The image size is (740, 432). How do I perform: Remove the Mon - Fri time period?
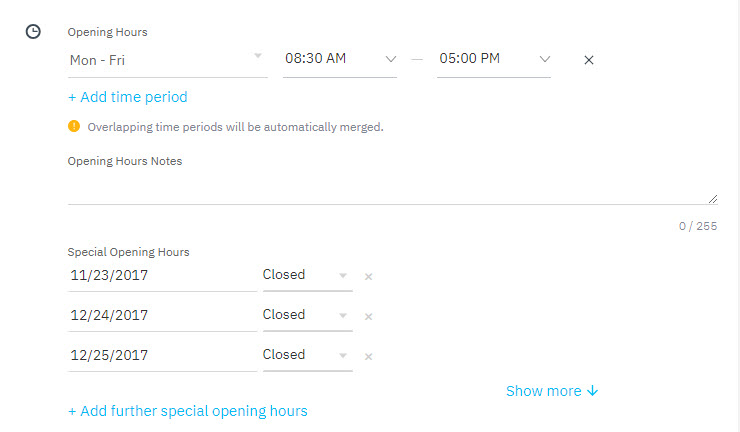589,60
